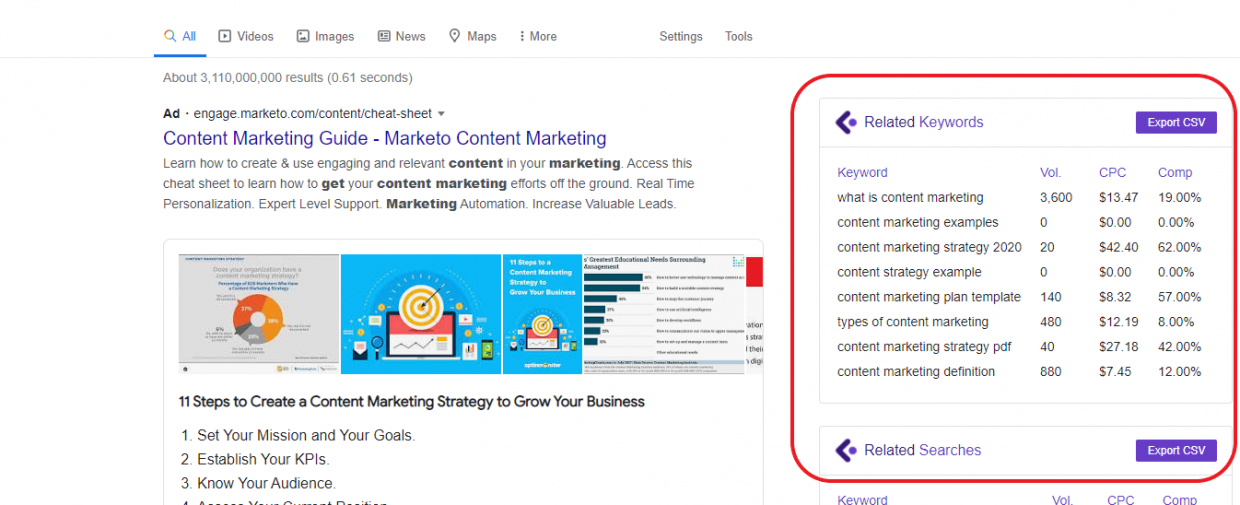Click the logo icon beside Related Searches
The width and height of the screenshot is (1240, 505).
click(846, 450)
